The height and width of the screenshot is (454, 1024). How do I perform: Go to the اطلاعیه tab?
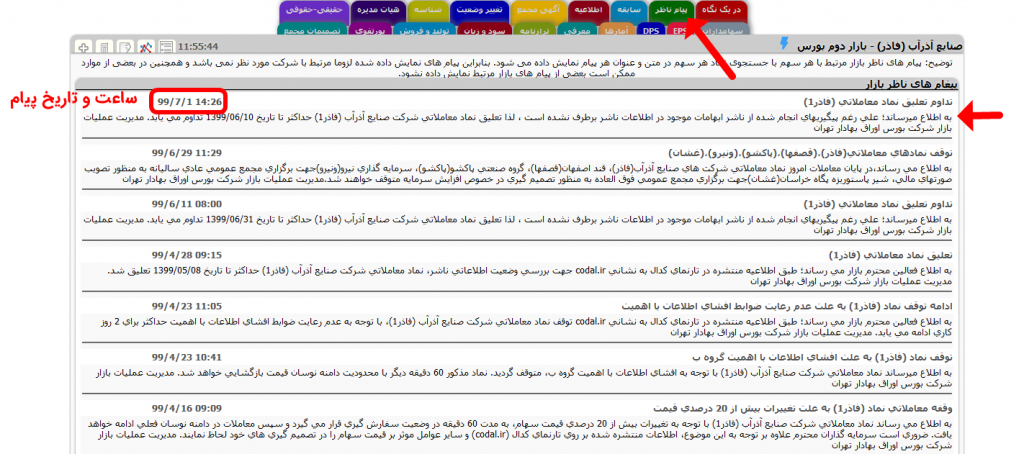(588, 11)
